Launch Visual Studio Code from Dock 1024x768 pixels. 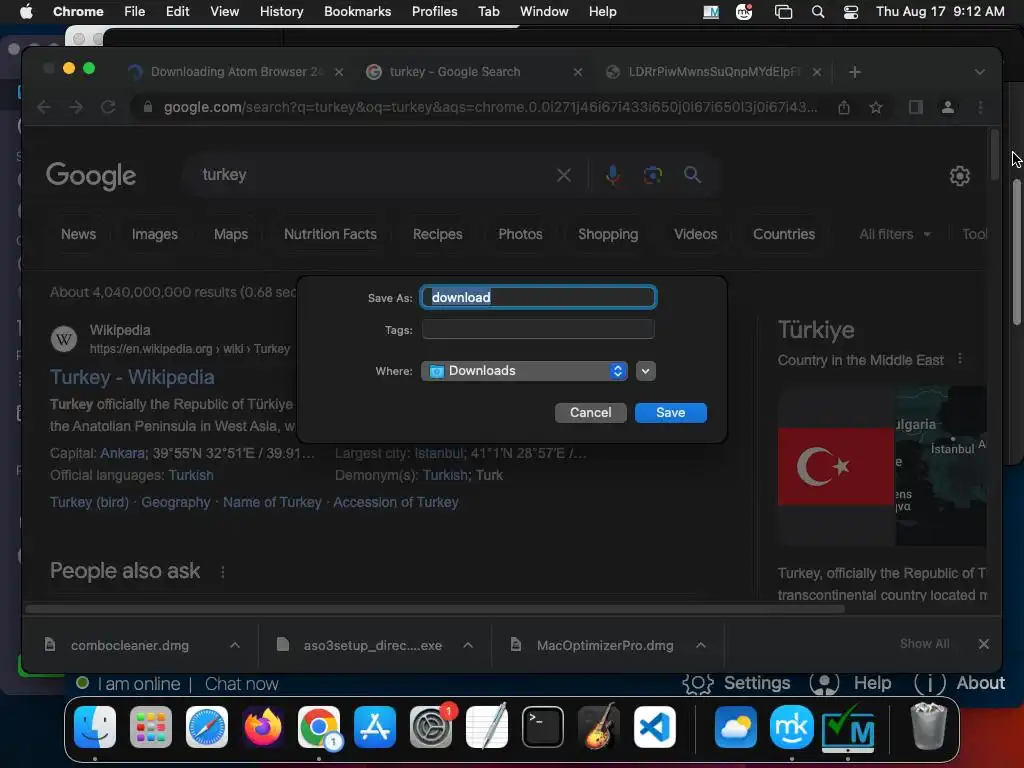pos(655,727)
